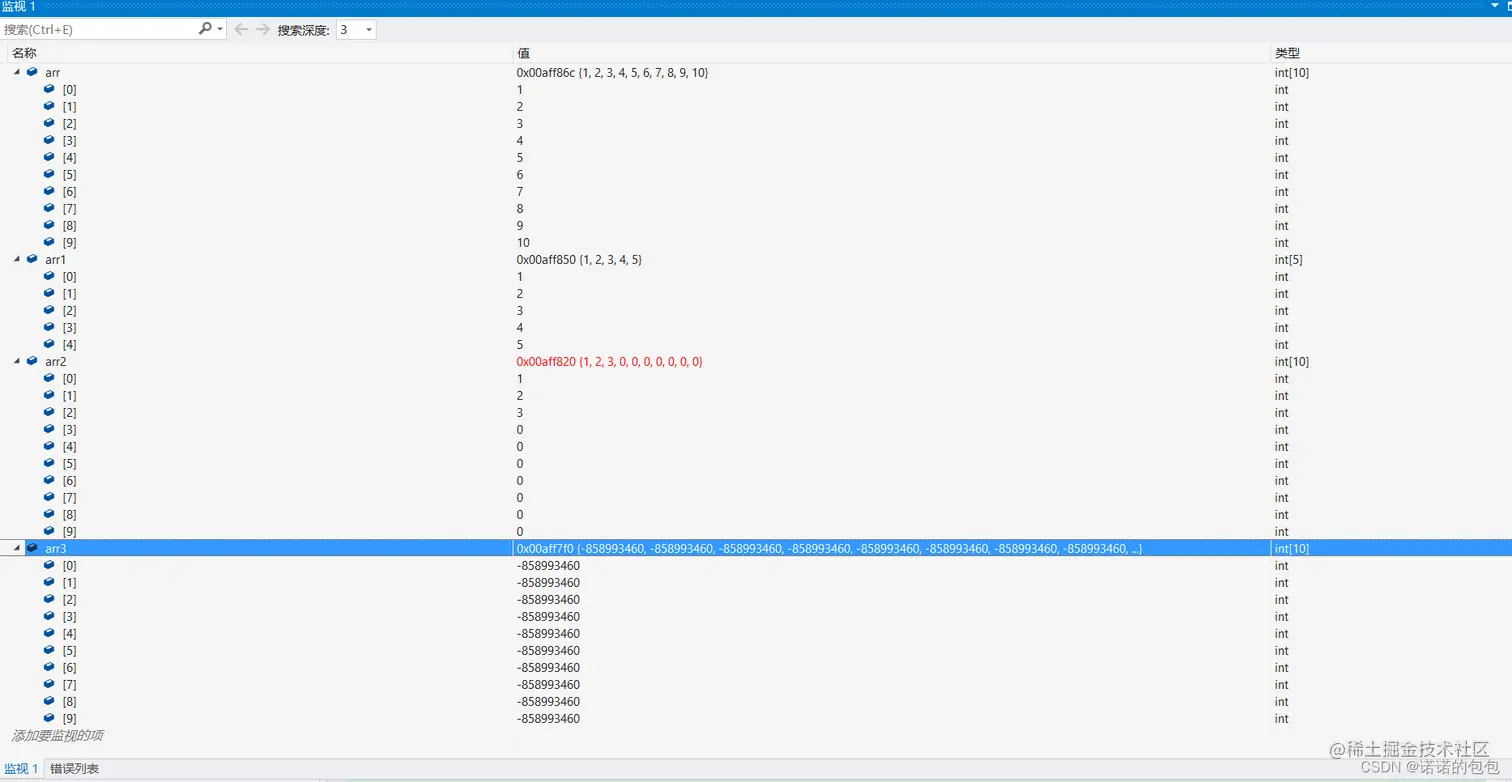Viewport: 1512px width, 782px height.
Task: Collapse the arr3 array node
Action: click(x=16, y=548)
